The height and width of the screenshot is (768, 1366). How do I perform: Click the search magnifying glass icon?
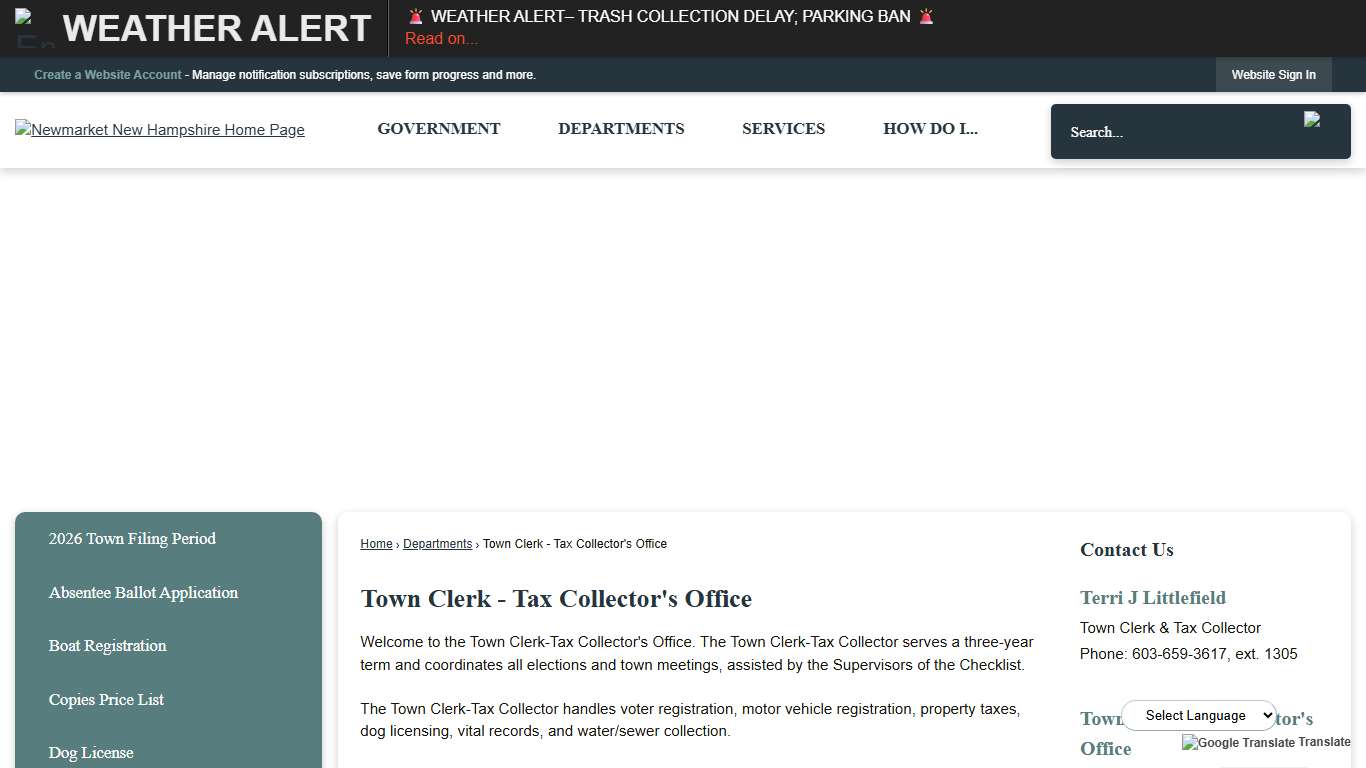(1314, 120)
